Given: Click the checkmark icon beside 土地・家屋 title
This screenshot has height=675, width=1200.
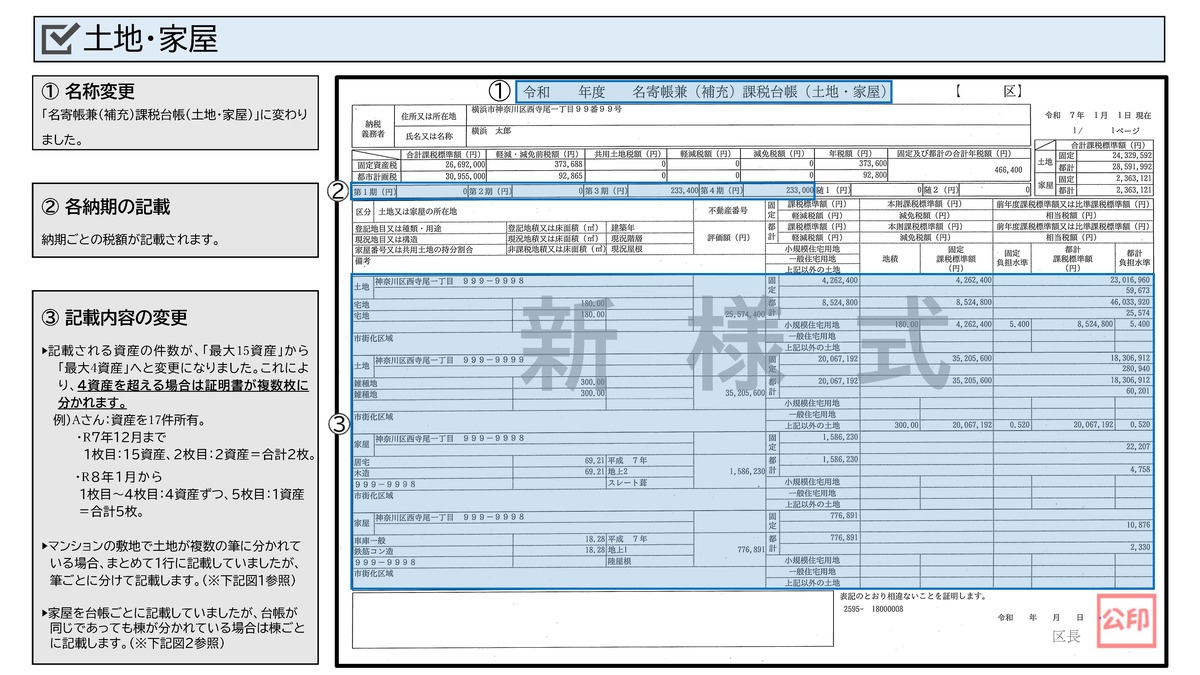Looking at the screenshot, I should 61,39.
